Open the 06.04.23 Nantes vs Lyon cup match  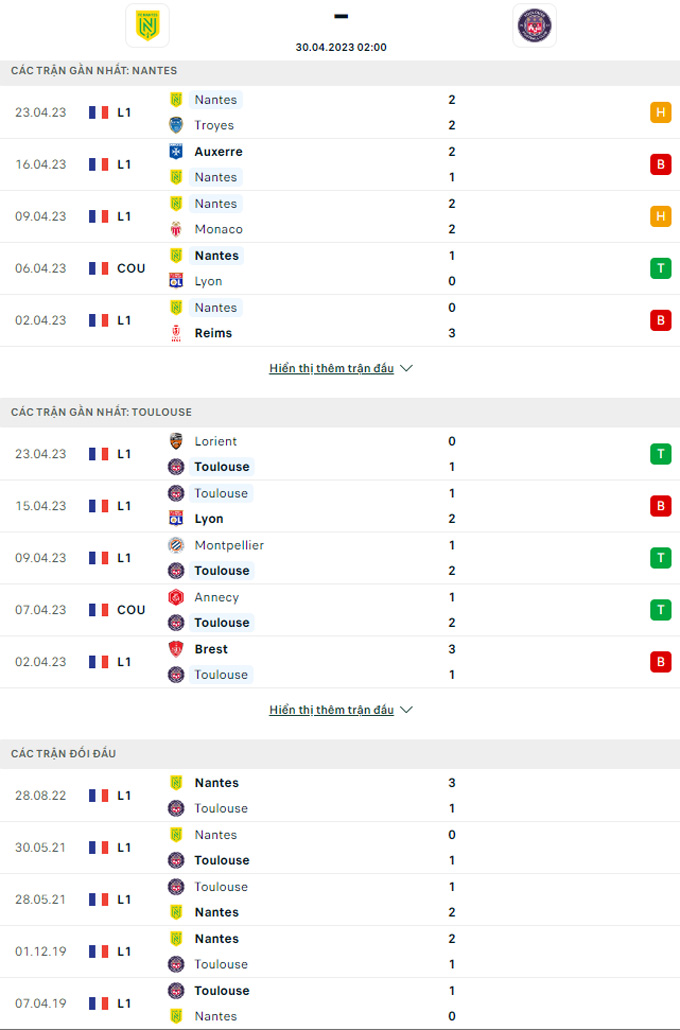340,269
